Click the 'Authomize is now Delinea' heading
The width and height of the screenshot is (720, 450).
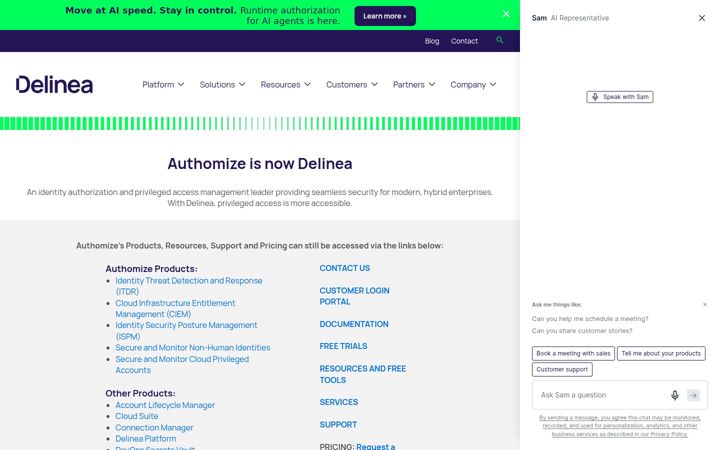click(260, 164)
